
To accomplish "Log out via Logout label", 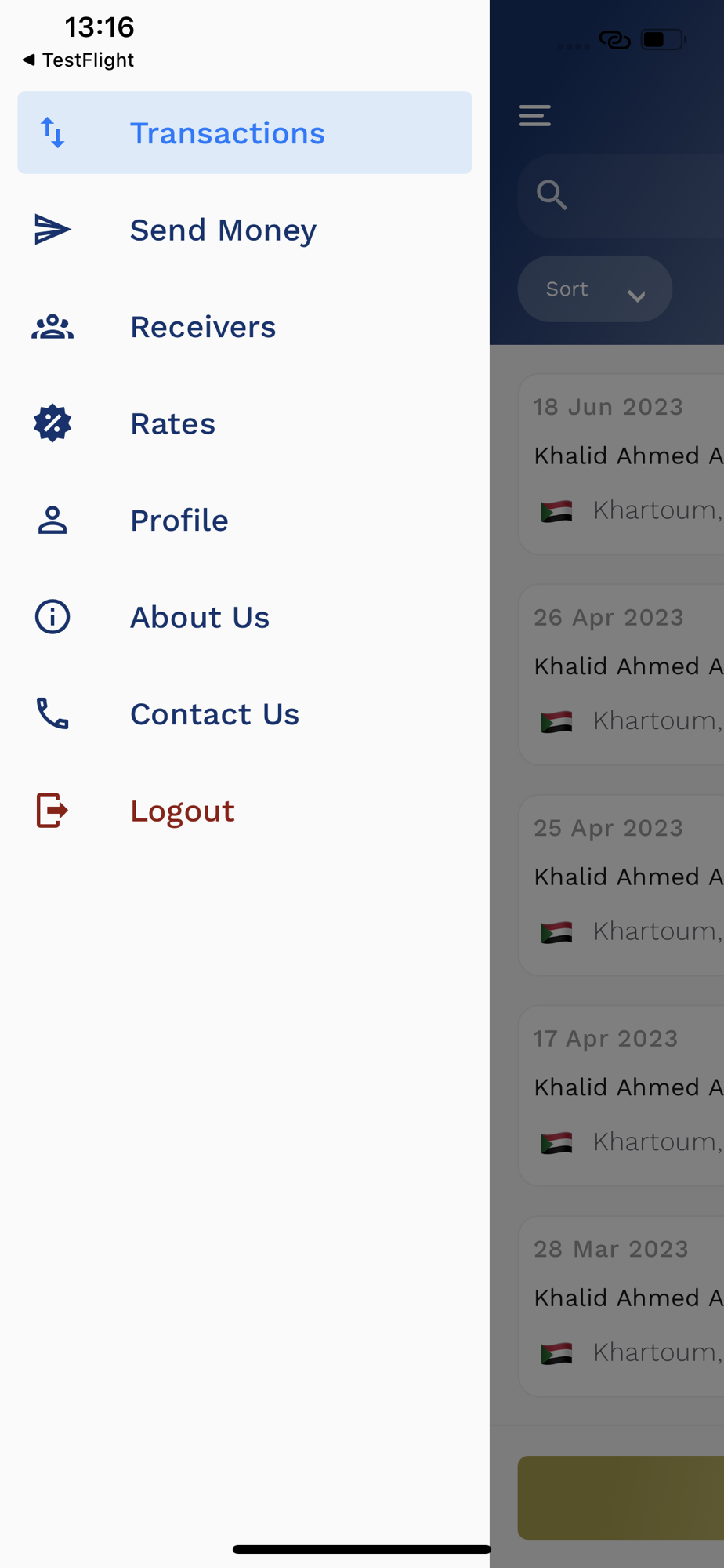I will tap(183, 811).
